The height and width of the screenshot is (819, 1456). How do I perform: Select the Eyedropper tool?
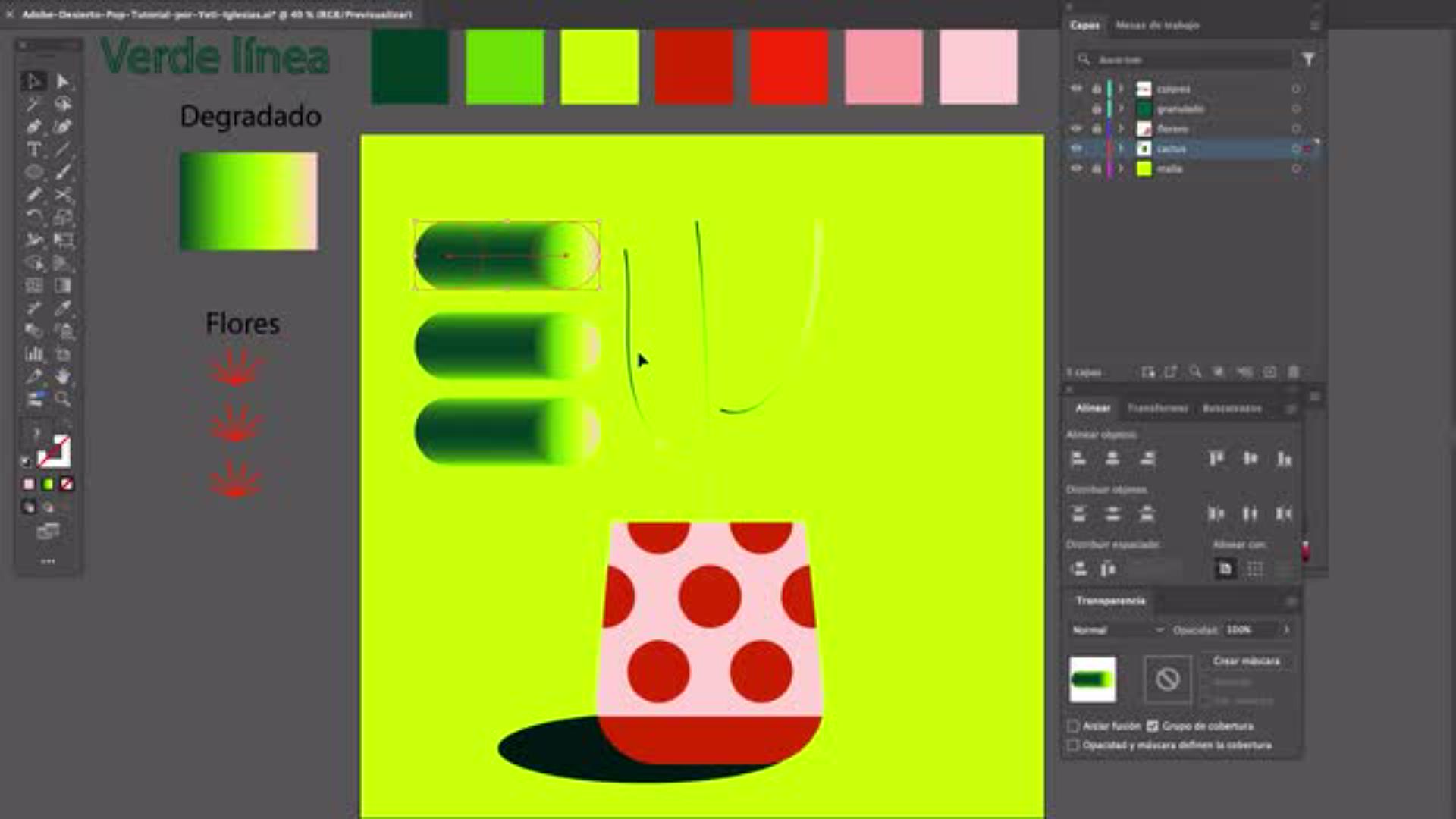[63, 308]
